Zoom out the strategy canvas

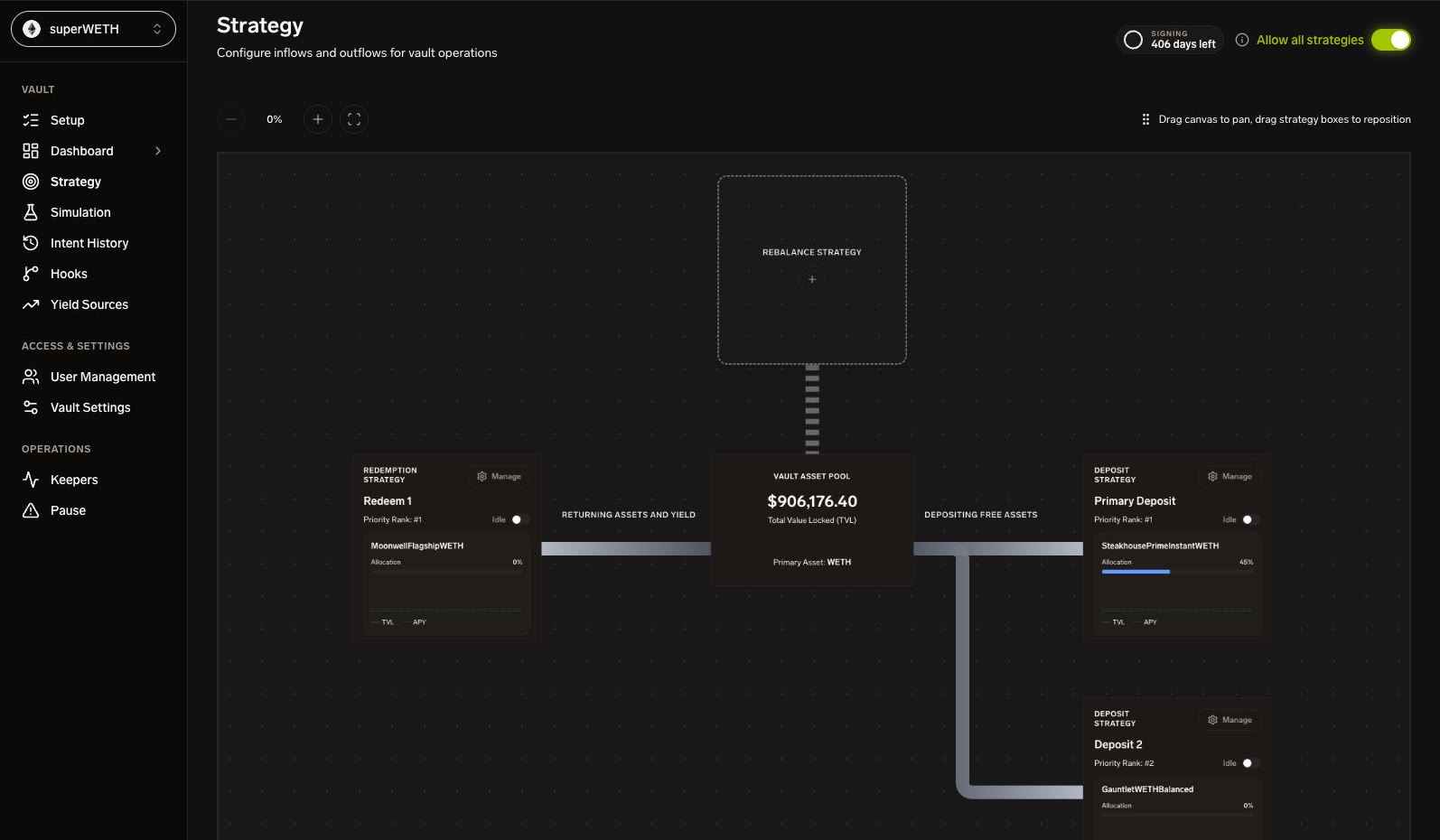(x=231, y=119)
